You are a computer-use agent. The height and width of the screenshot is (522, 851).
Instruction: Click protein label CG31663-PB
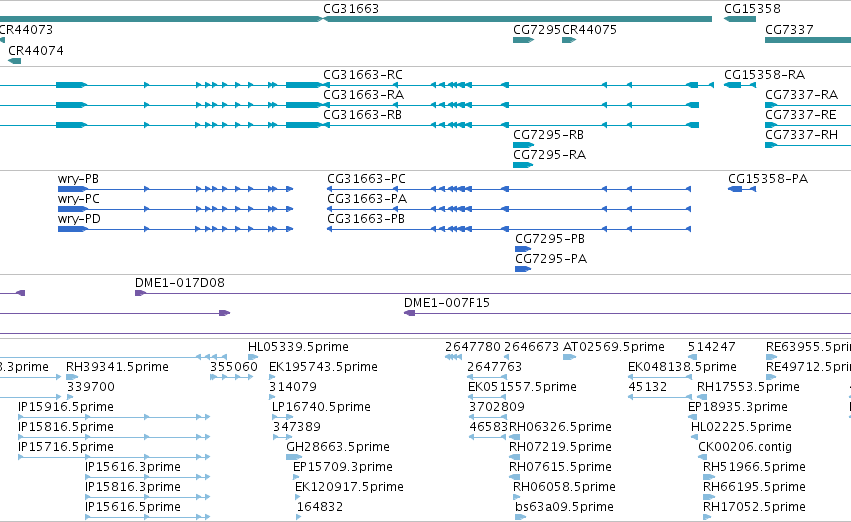click(x=365, y=219)
